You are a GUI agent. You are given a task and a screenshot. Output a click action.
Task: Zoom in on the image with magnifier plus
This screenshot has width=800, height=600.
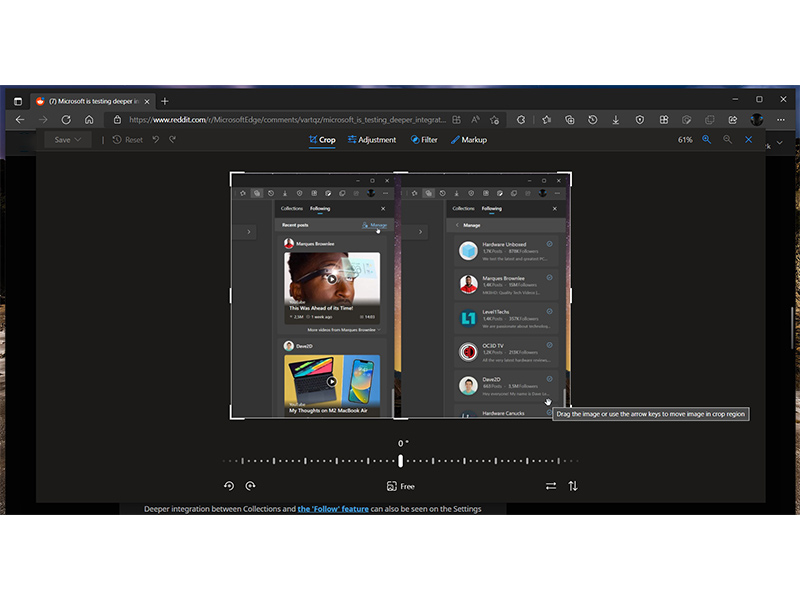click(707, 140)
